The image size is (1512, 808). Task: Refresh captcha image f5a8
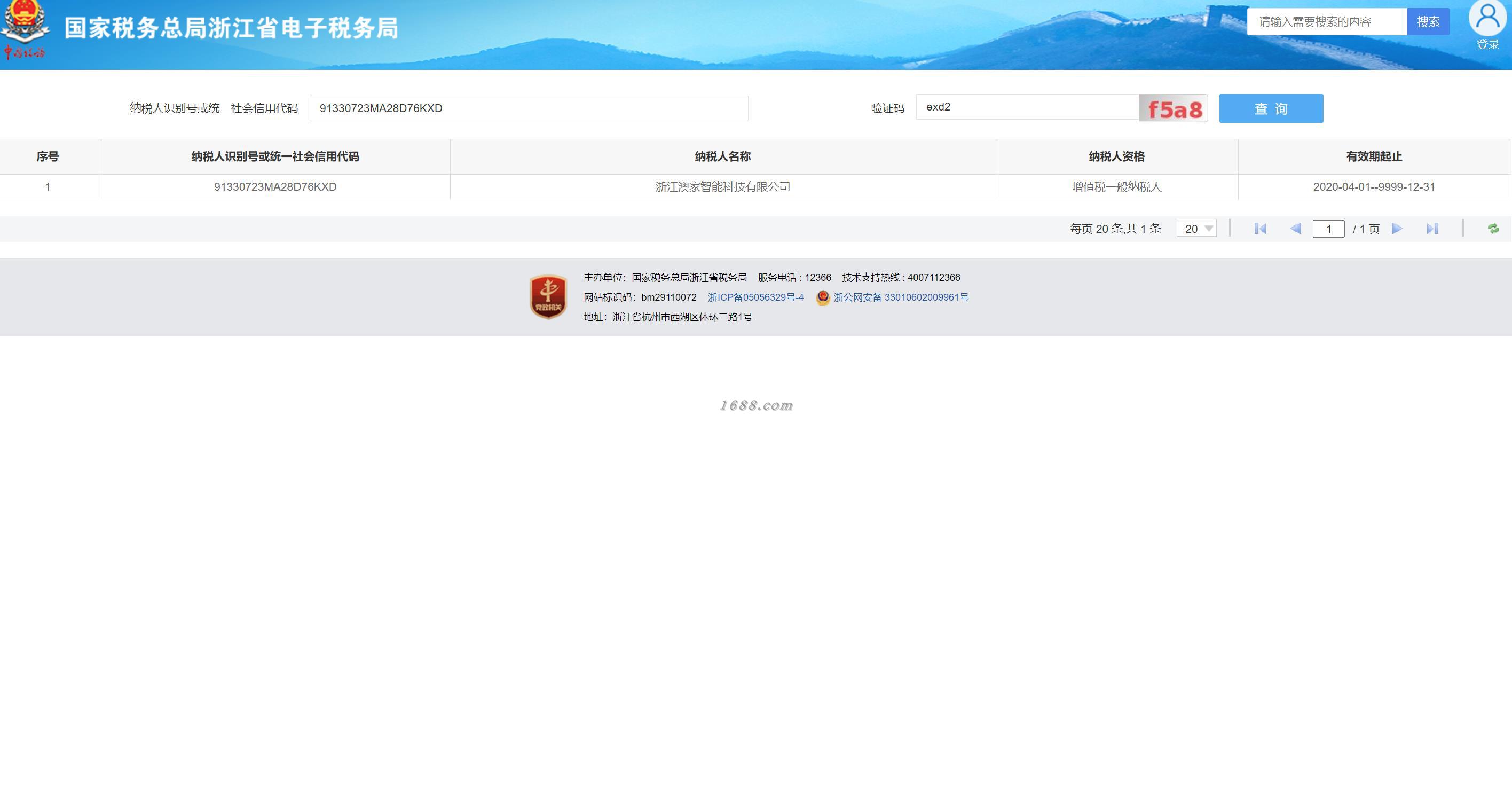point(1174,108)
